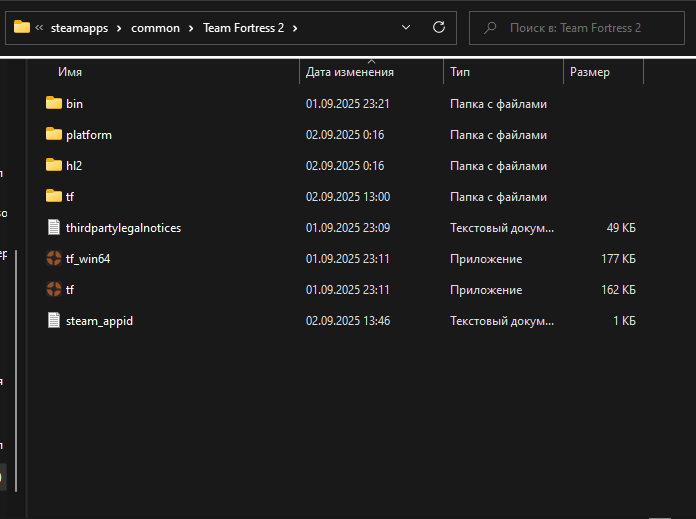Click the Папка с файлами type of bin
The height and width of the screenshot is (519, 696).
498,104
